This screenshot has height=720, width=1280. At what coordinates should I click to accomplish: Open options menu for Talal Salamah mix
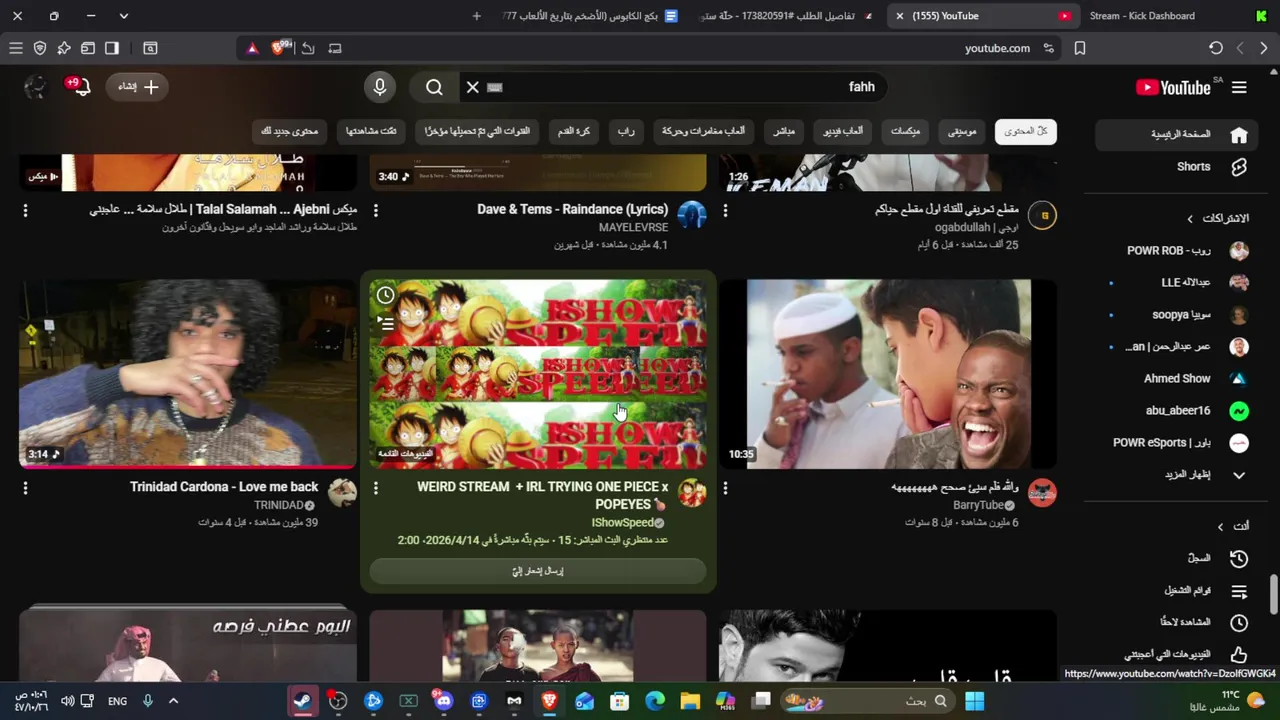[25, 210]
